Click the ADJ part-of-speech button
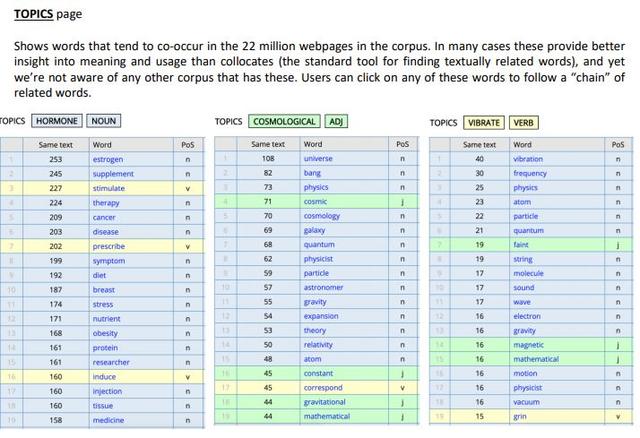The width and height of the screenshot is (640, 438). click(336, 122)
